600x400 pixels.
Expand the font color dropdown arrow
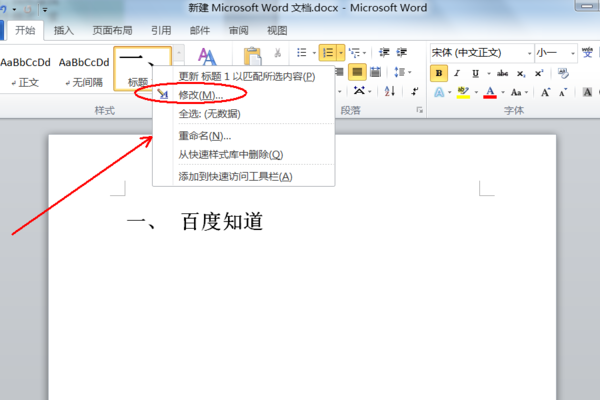point(503,92)
